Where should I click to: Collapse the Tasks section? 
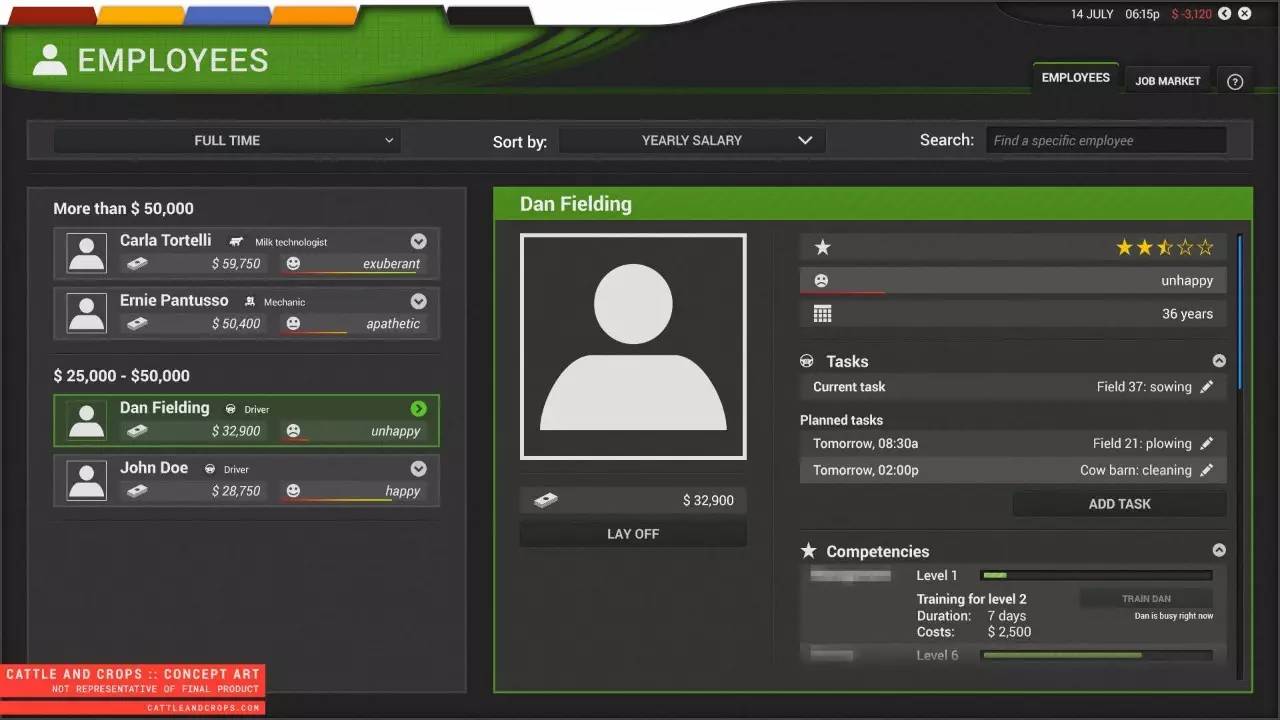tap(1219, 361)
